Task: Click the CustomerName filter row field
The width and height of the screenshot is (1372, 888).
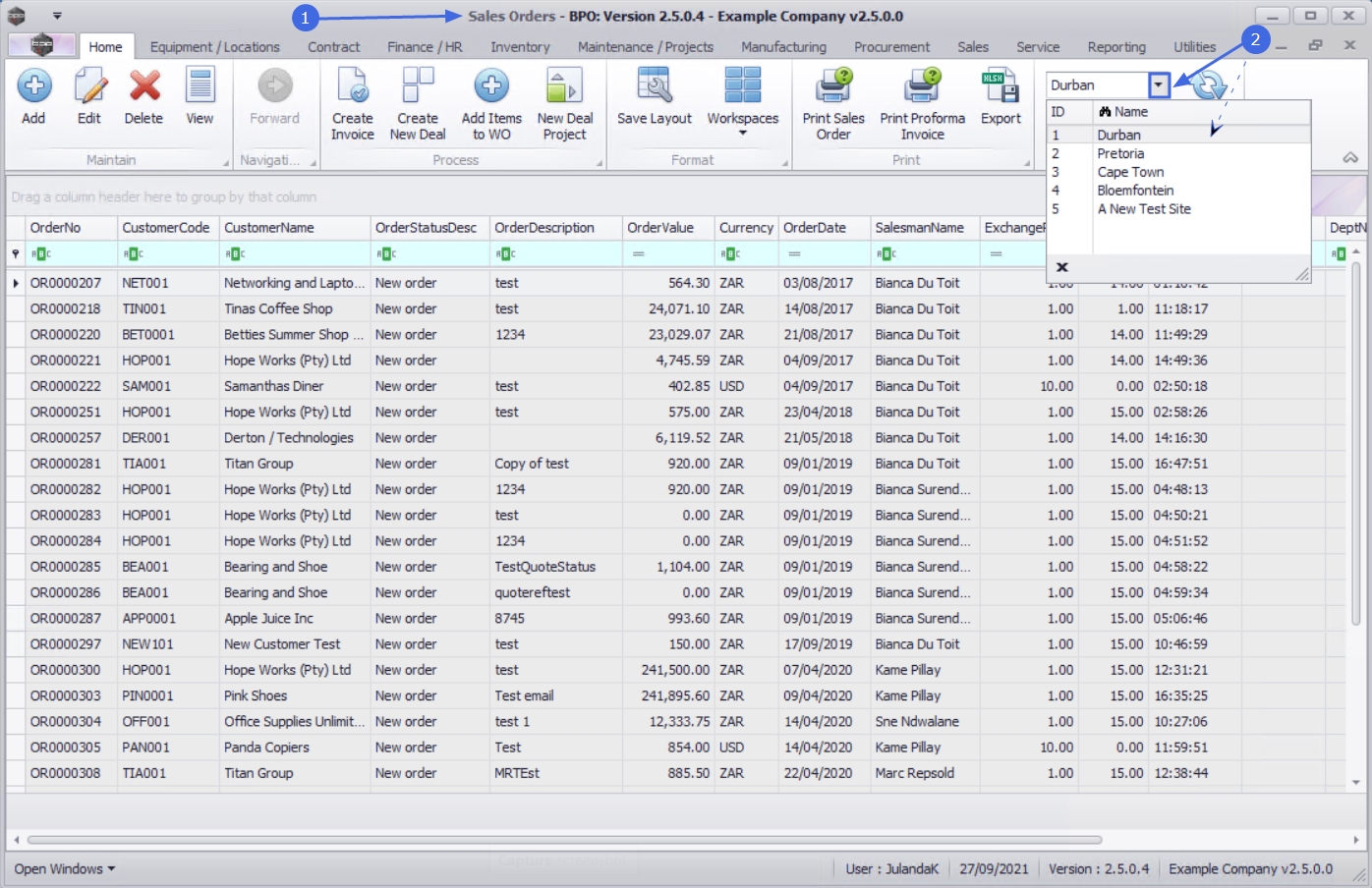Action: pyautogui.click(x=294, y=253)
